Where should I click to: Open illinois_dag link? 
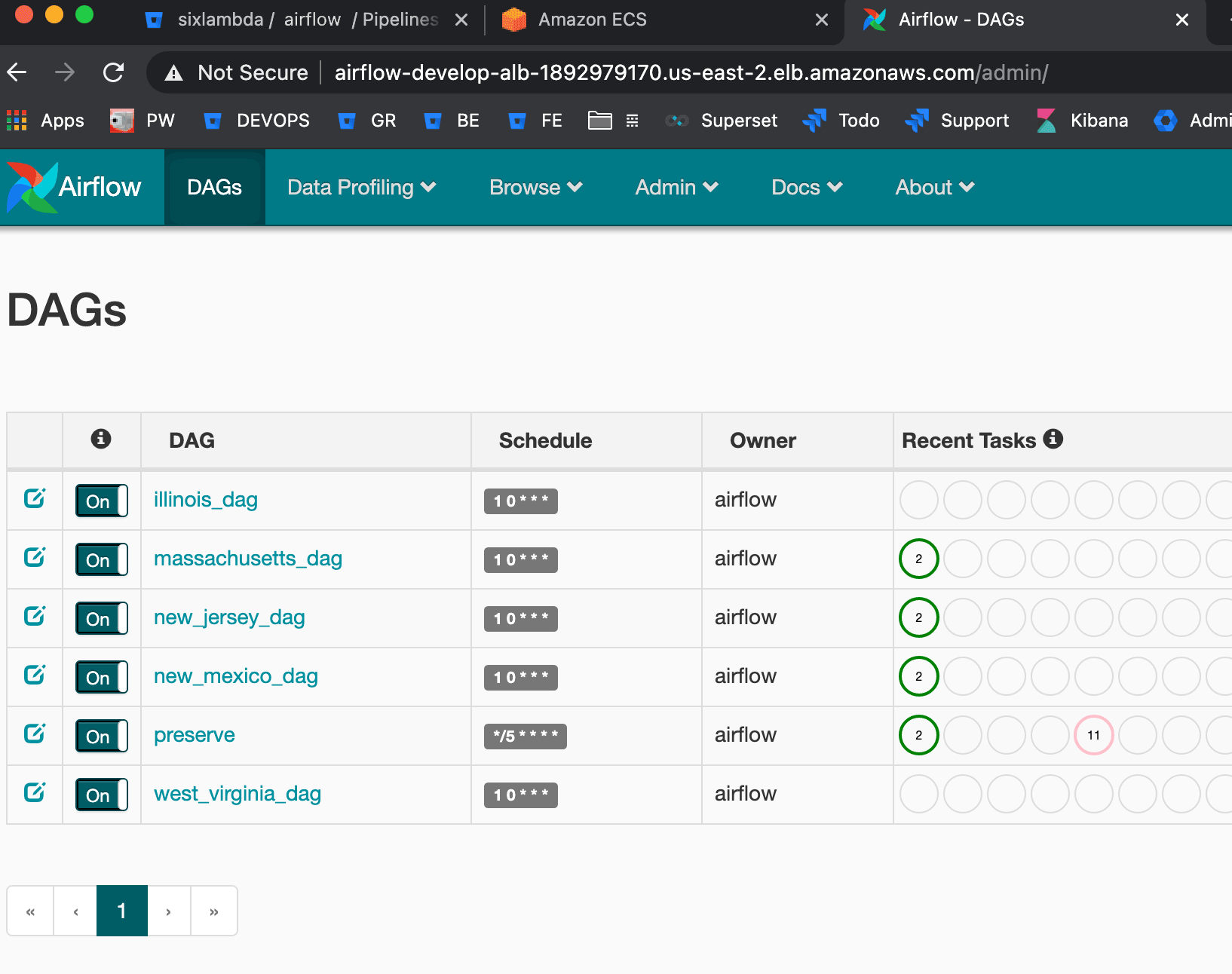[x=206, y=500]
